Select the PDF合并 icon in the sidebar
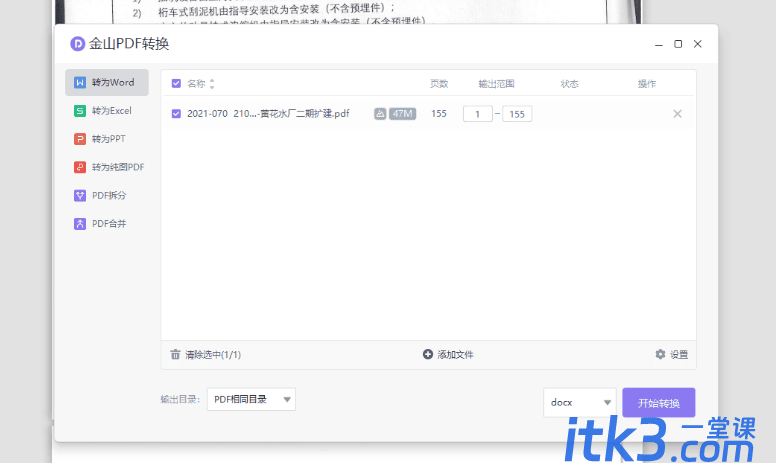Screen dimensions: 776x463 click(x=80, y=224)
